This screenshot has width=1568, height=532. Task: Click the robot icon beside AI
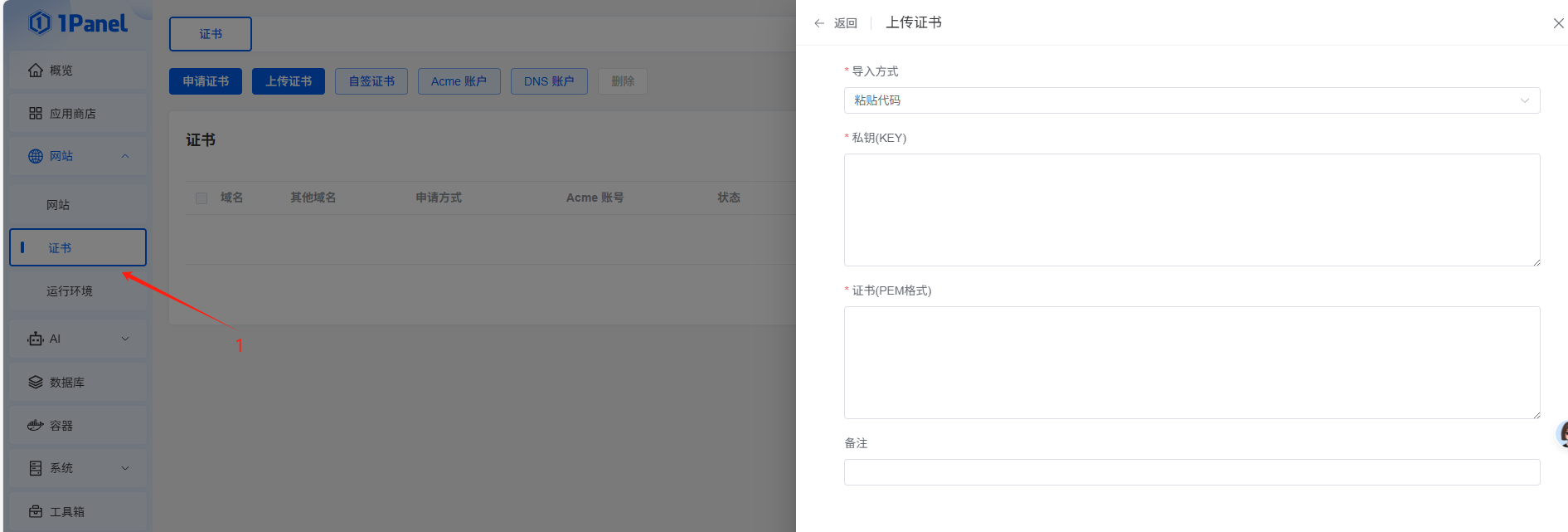point(36,339)
